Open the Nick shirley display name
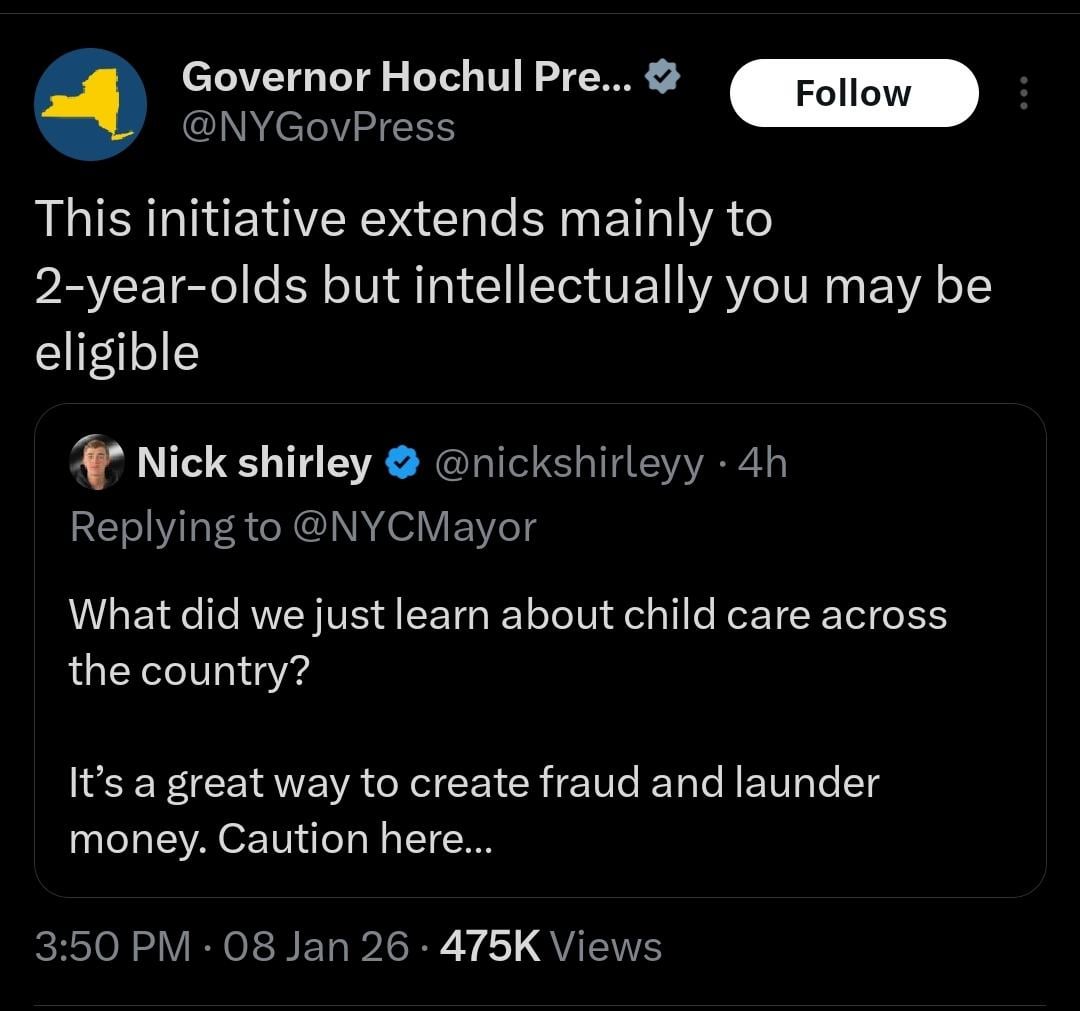The height and width of the screenshot is (1011, 1080). coord(254,463)
